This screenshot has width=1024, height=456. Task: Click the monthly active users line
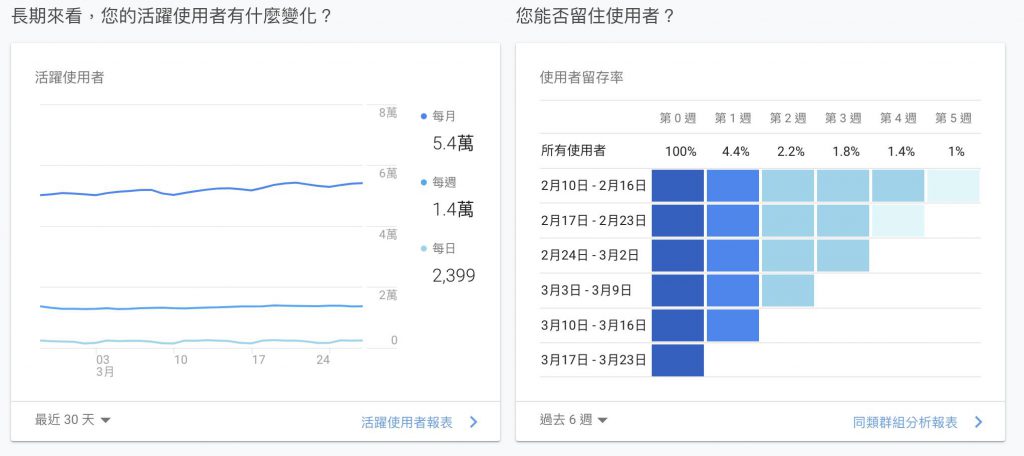click(x=201, y=189)
